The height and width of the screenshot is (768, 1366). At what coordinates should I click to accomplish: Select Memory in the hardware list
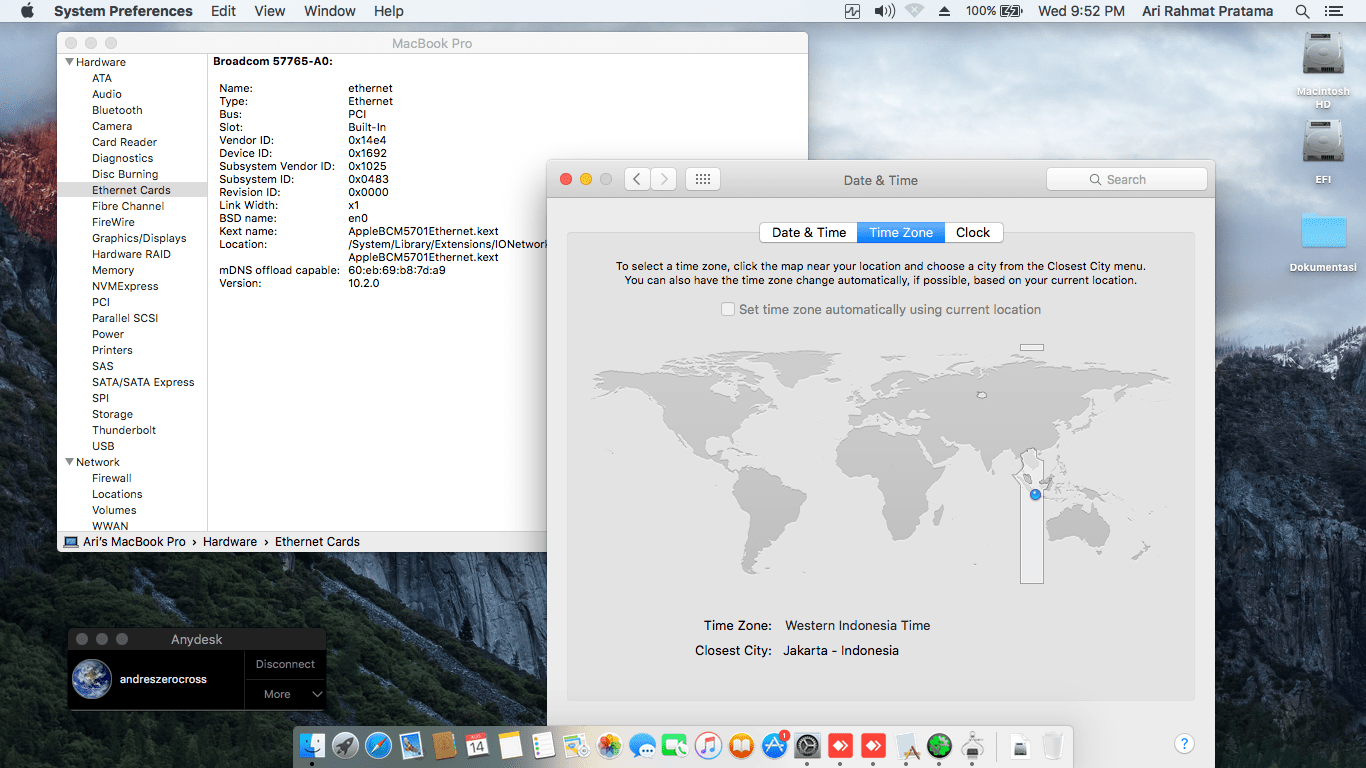coord(113,270)
